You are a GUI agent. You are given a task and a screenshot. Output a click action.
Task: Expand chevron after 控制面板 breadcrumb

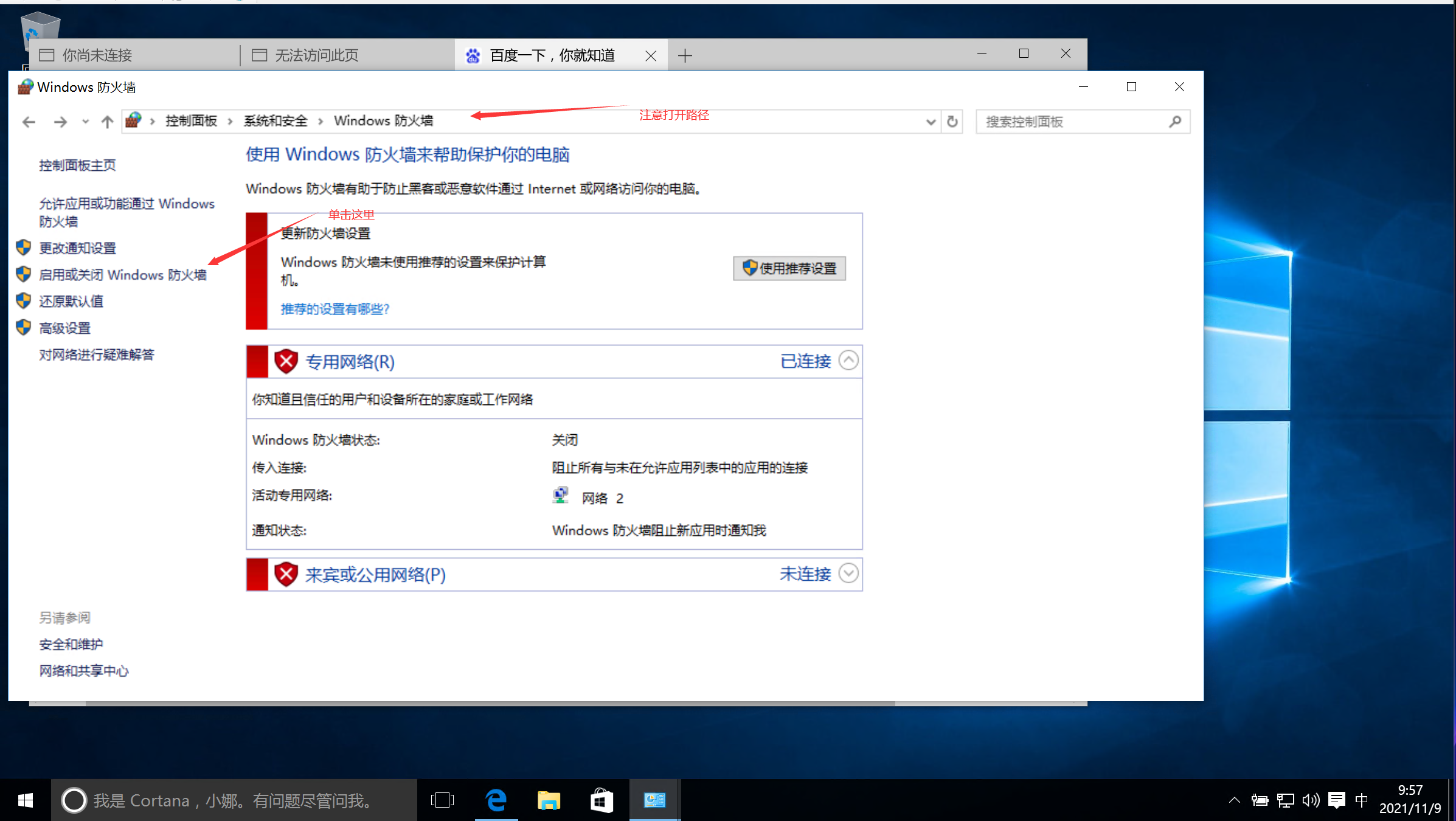click(230, 122)
